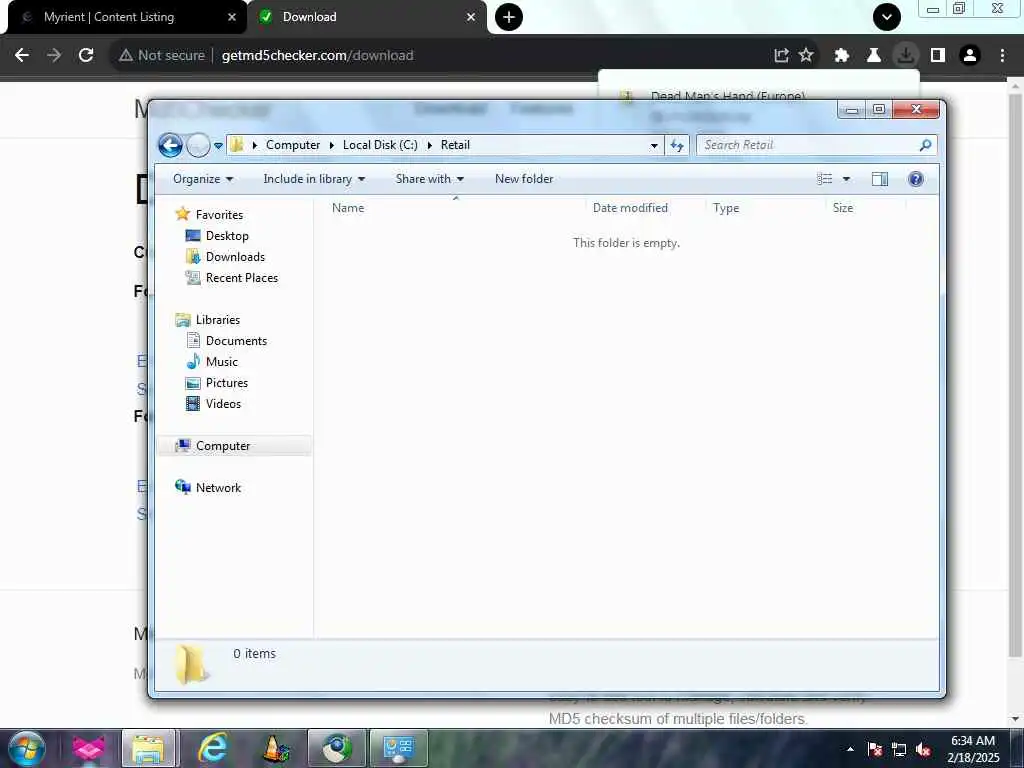This screenshot has width=1024, height=768.
Task: Open the Organize menu
Action: [202, 179]
